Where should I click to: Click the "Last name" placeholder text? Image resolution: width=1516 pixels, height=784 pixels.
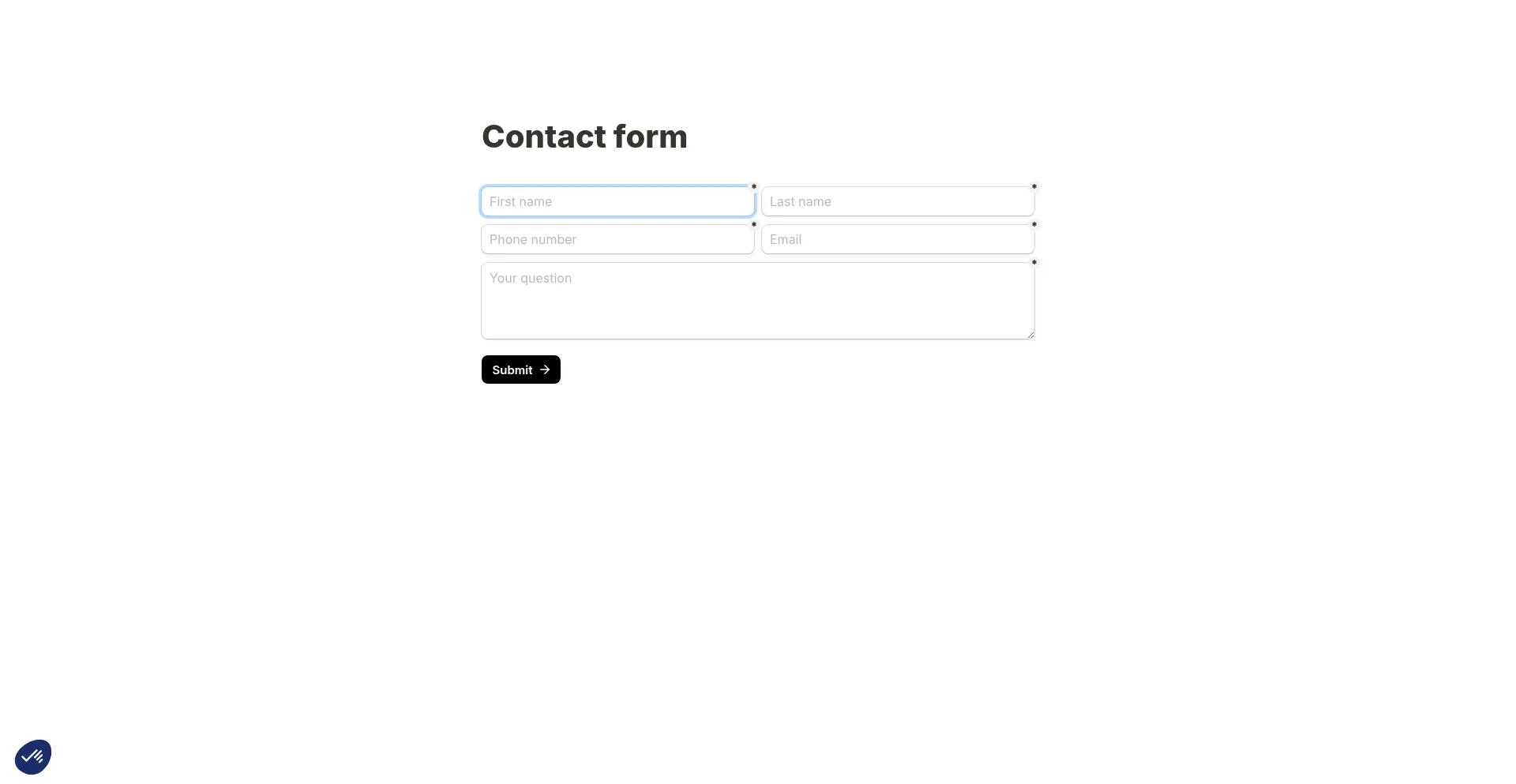click(800, 201)
